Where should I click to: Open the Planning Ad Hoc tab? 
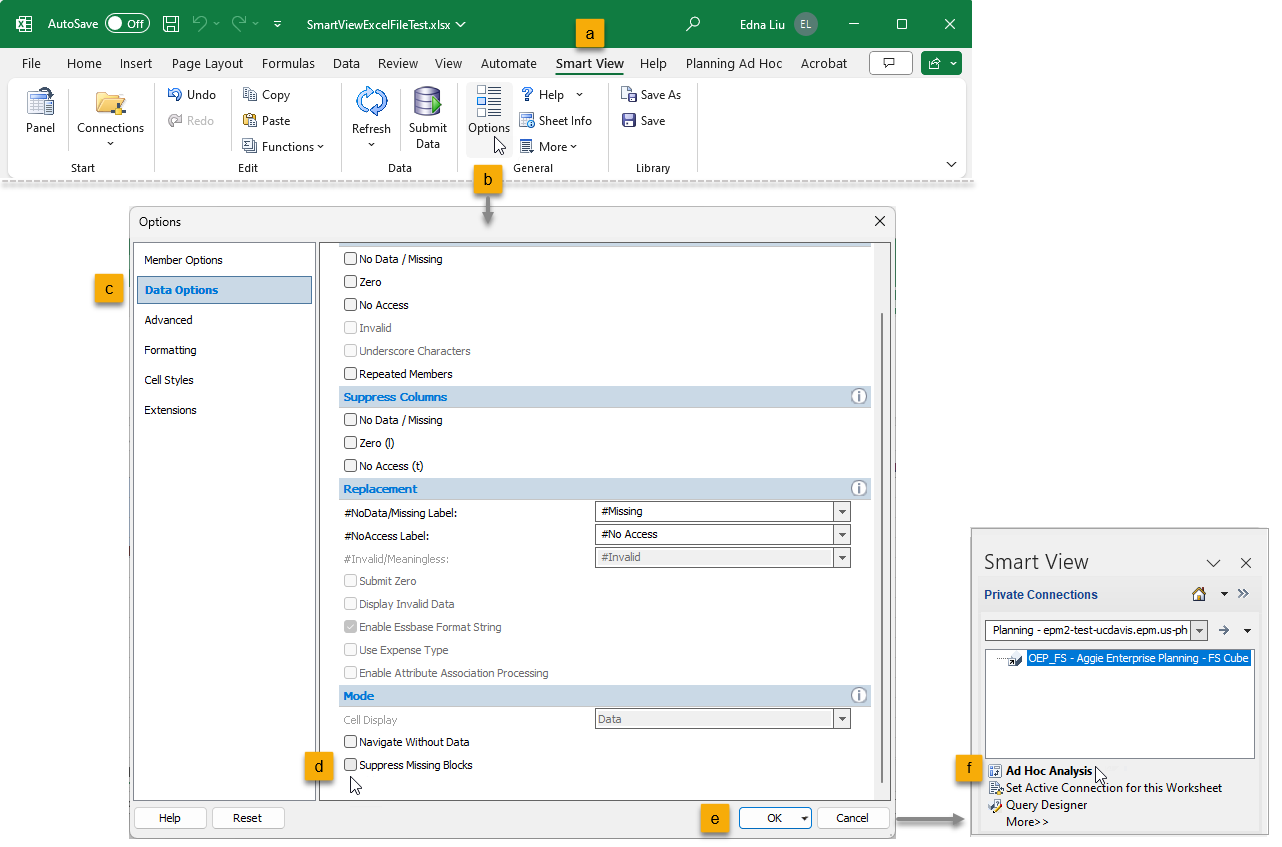click(734, 63)
